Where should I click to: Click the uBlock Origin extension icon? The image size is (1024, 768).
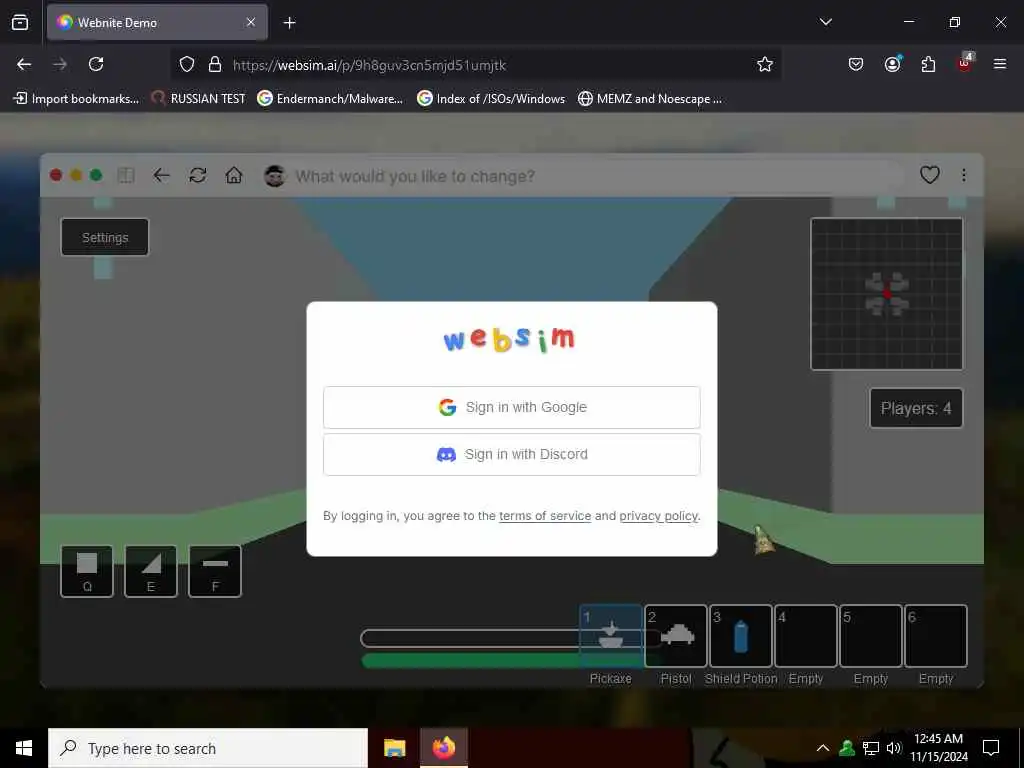coord(965,63)
